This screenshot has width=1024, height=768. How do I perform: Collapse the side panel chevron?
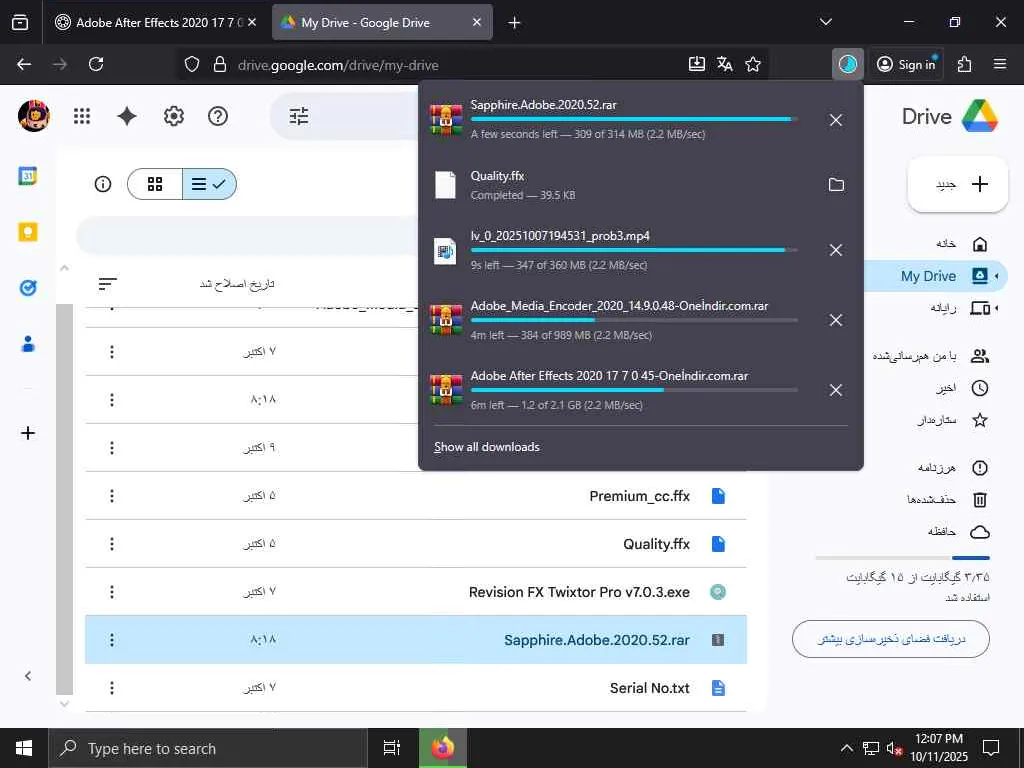27,676
